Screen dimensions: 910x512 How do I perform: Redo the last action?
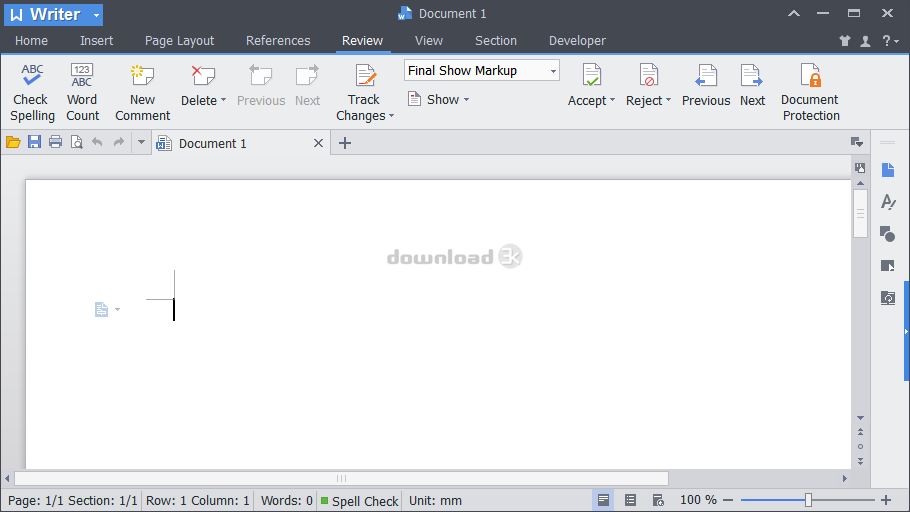click(x=118, y=142)
